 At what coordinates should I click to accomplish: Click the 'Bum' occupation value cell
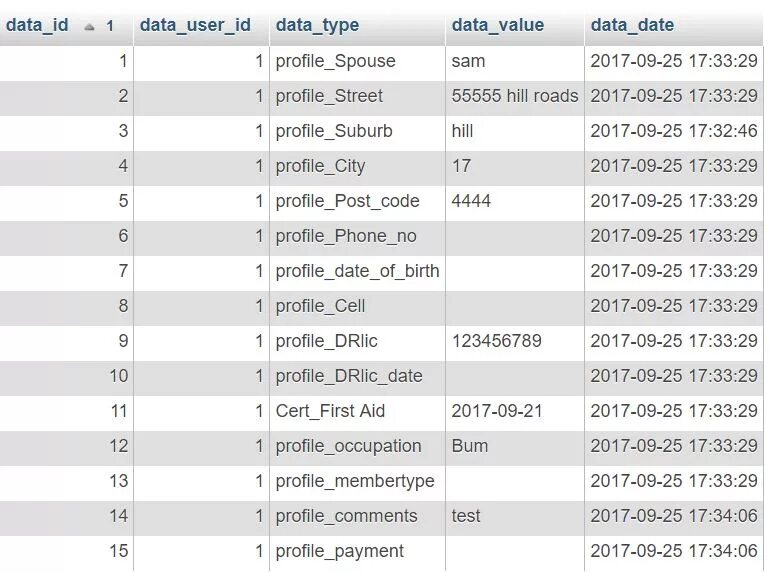pyautogui.click(x=515, y=446)
